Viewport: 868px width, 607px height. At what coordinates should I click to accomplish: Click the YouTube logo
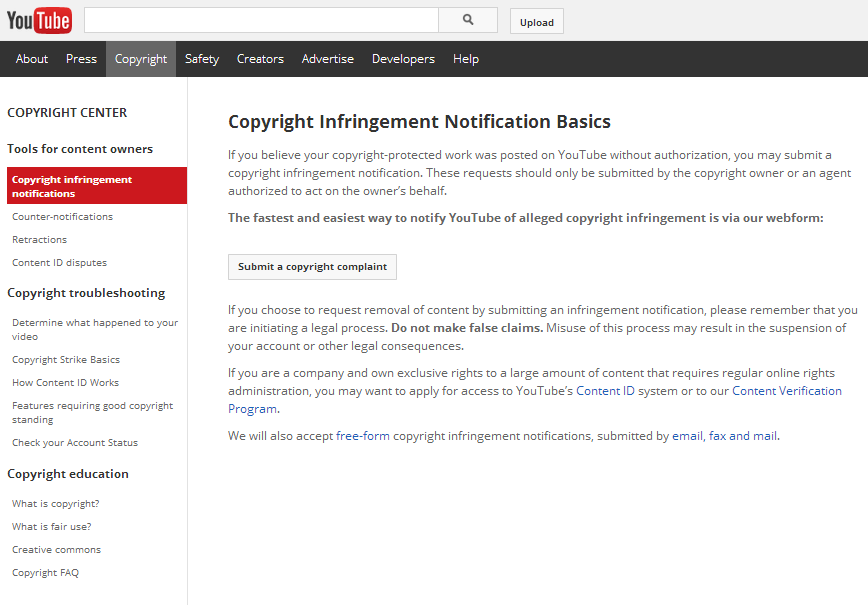click(39, 20)
